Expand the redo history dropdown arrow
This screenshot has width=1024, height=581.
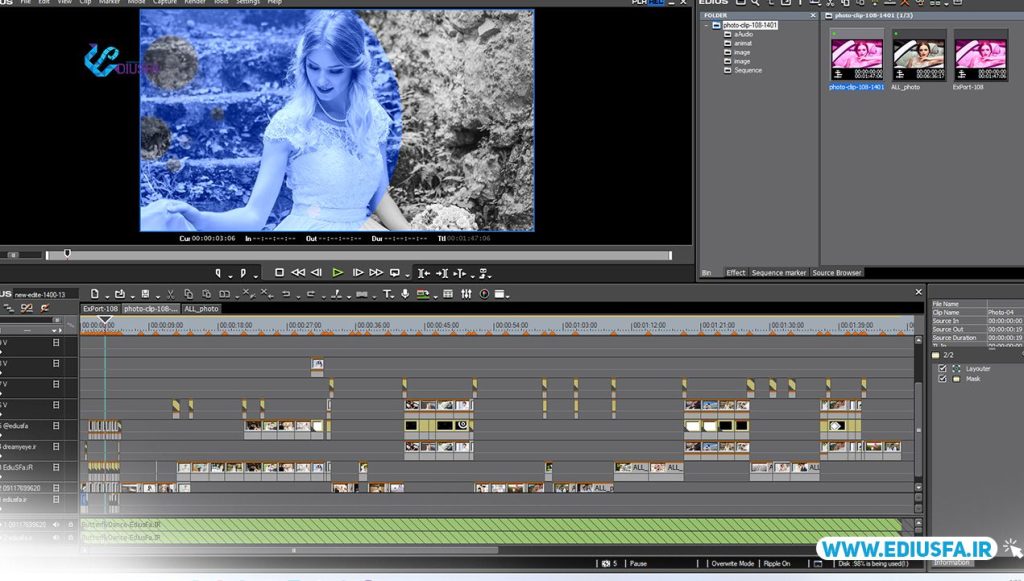(x=323, y=297)
